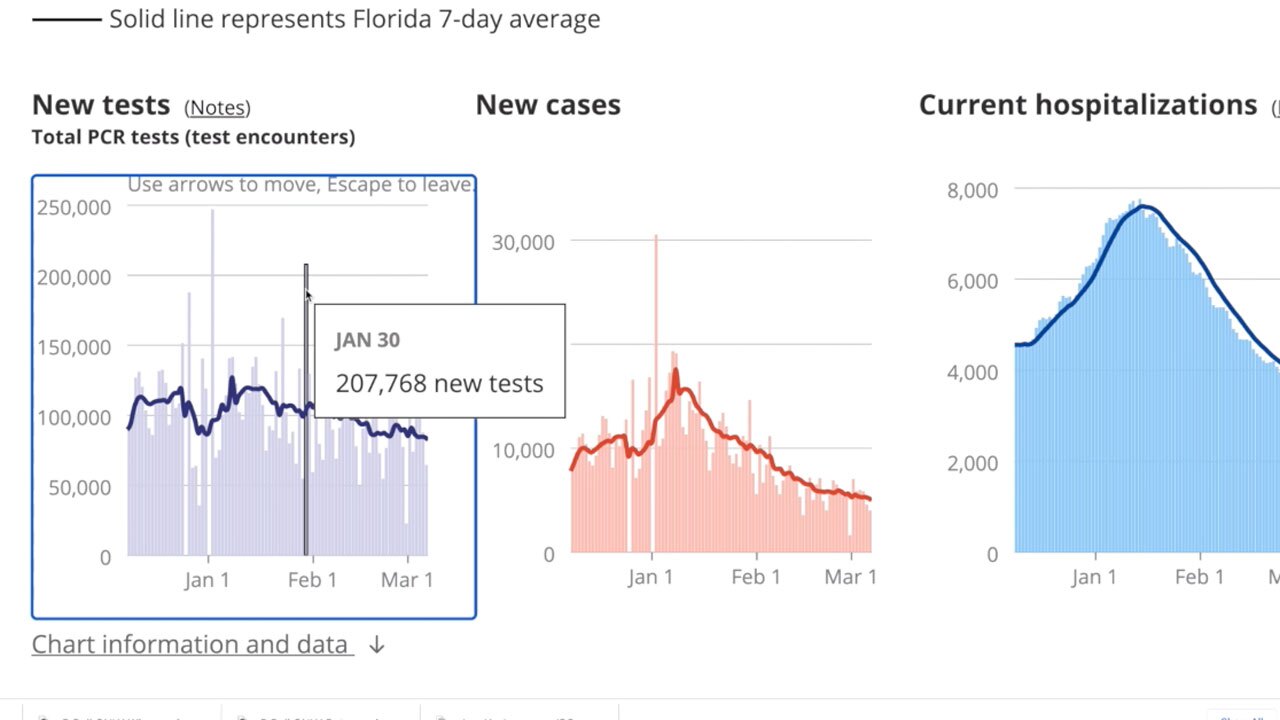This screenshot has height=720, width=1280.
Task: Click the JAN 30 tooltip box
Action: tap(439, 361)
